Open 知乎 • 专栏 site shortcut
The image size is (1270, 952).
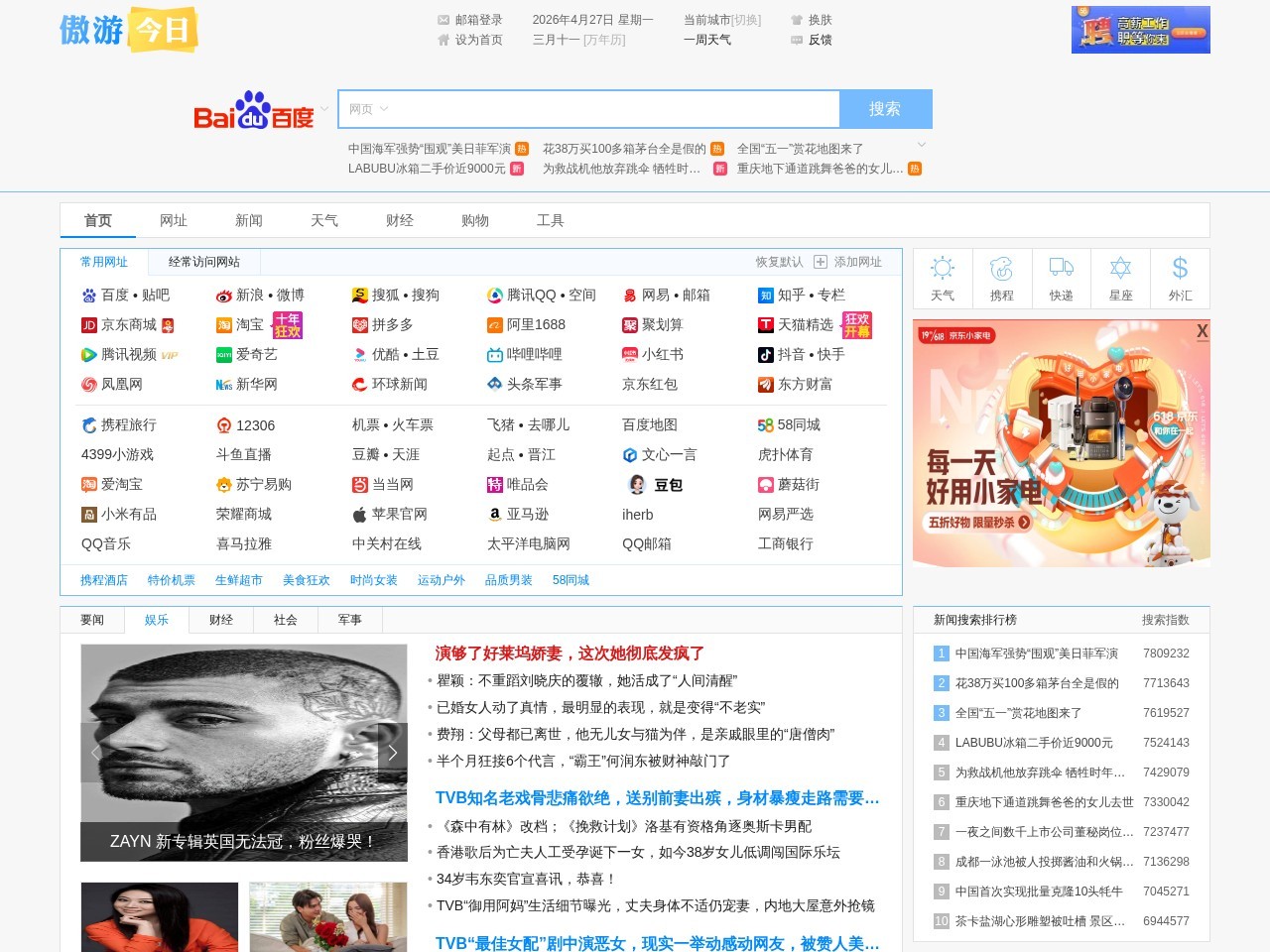pyautogui.click(x=802, y=295)
